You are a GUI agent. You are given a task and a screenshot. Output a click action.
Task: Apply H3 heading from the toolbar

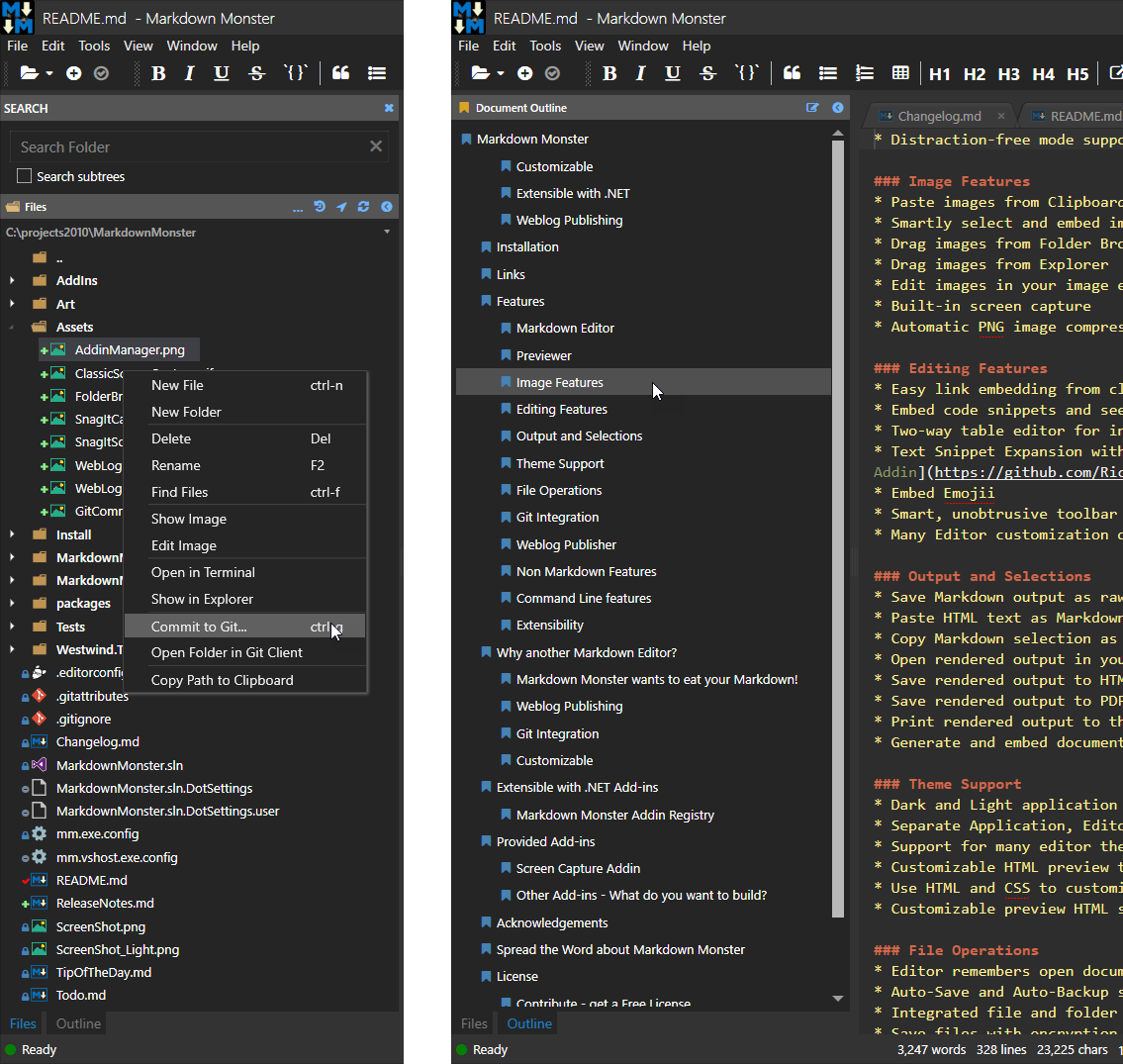(1008, 74)
